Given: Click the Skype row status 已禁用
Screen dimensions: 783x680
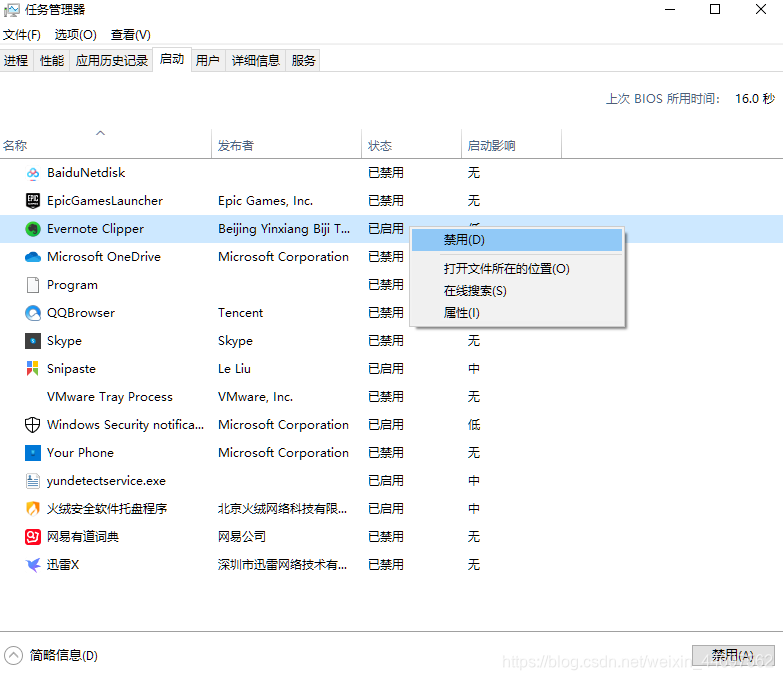Looking at the screenshot, I should pyautogui.click(x=386, y=341).
